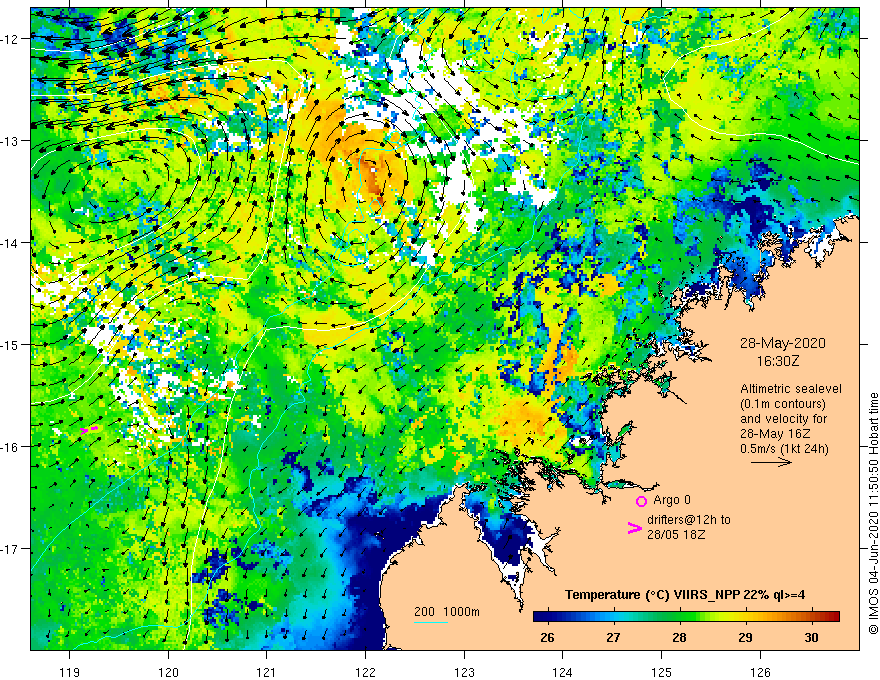Click the IMOS copyright timestamp text
Image resolution: width=880 pixels, height=680 pixels.
tap(873, 513)
